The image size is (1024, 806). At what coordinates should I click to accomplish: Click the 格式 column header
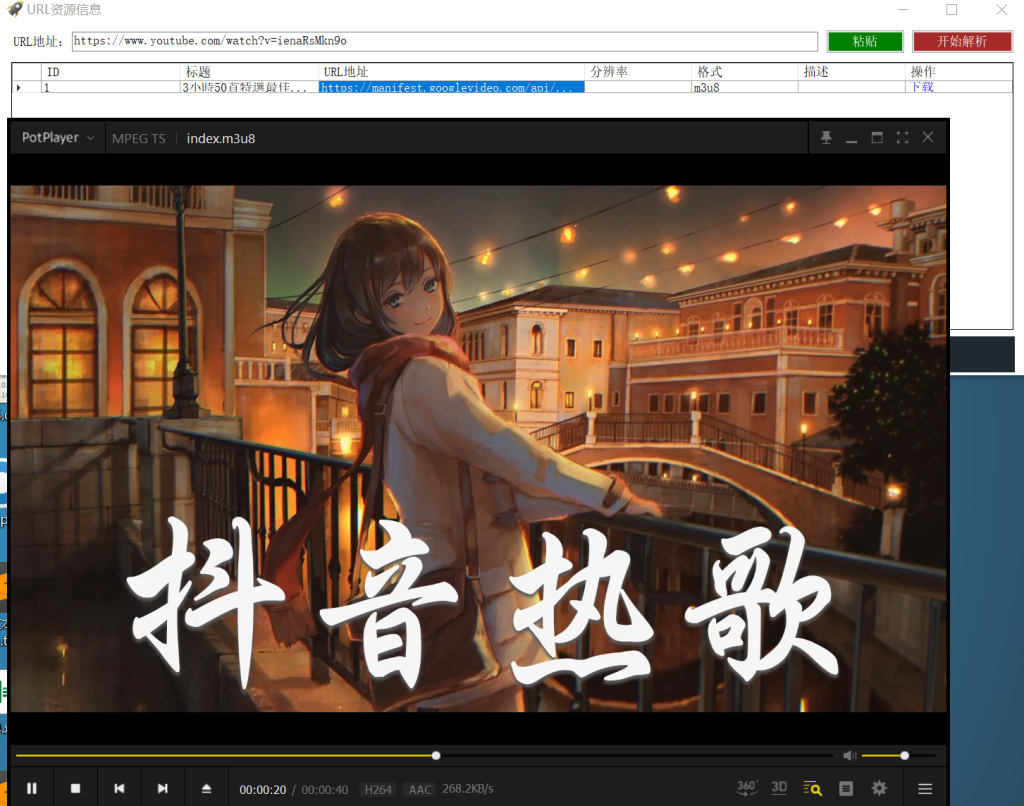click(x=744, y=72)
